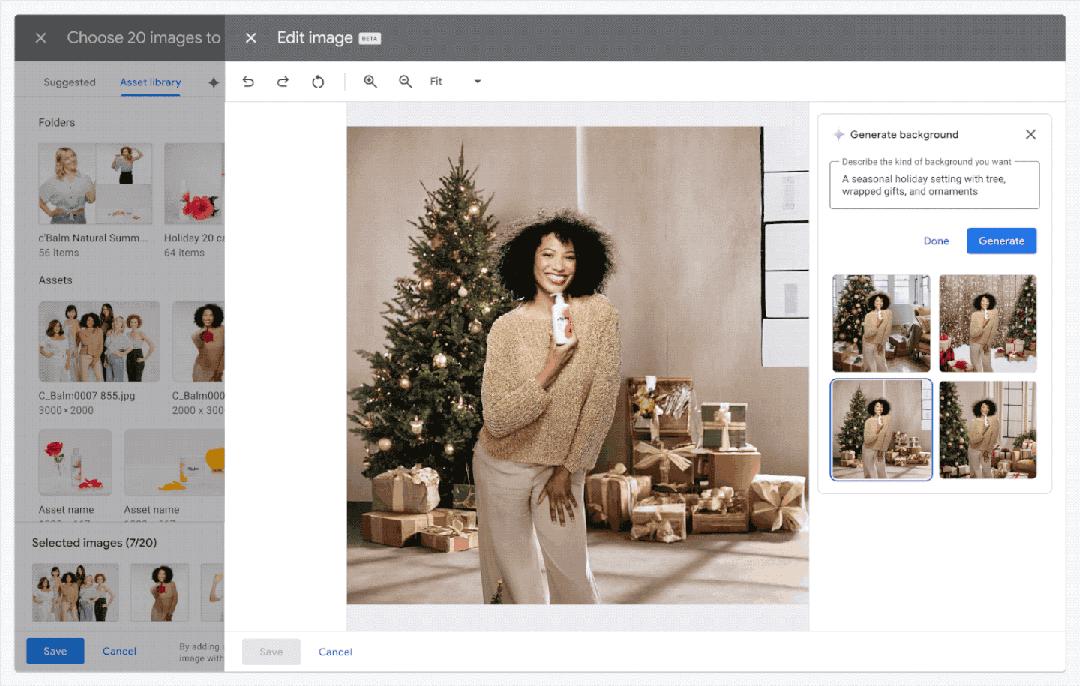This screenshot has width=1080, height=686.
Task: Click the Generate button
Action: coord(1001,240)
